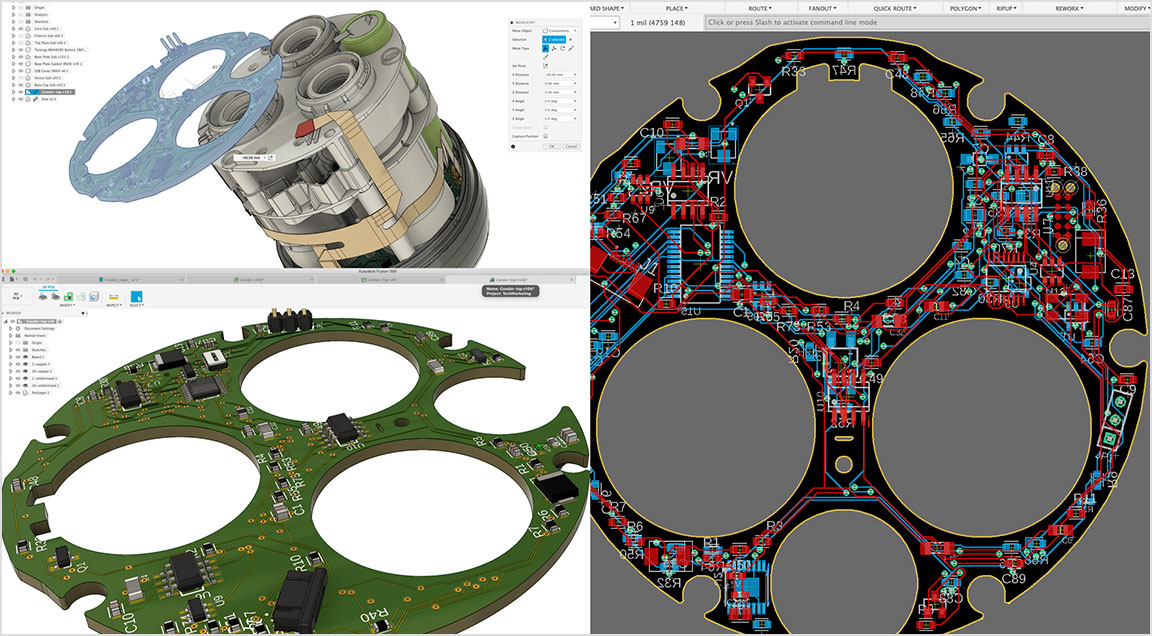Switch to the Condor_eagle document tab
The image size is (1152, 636).
121,280
